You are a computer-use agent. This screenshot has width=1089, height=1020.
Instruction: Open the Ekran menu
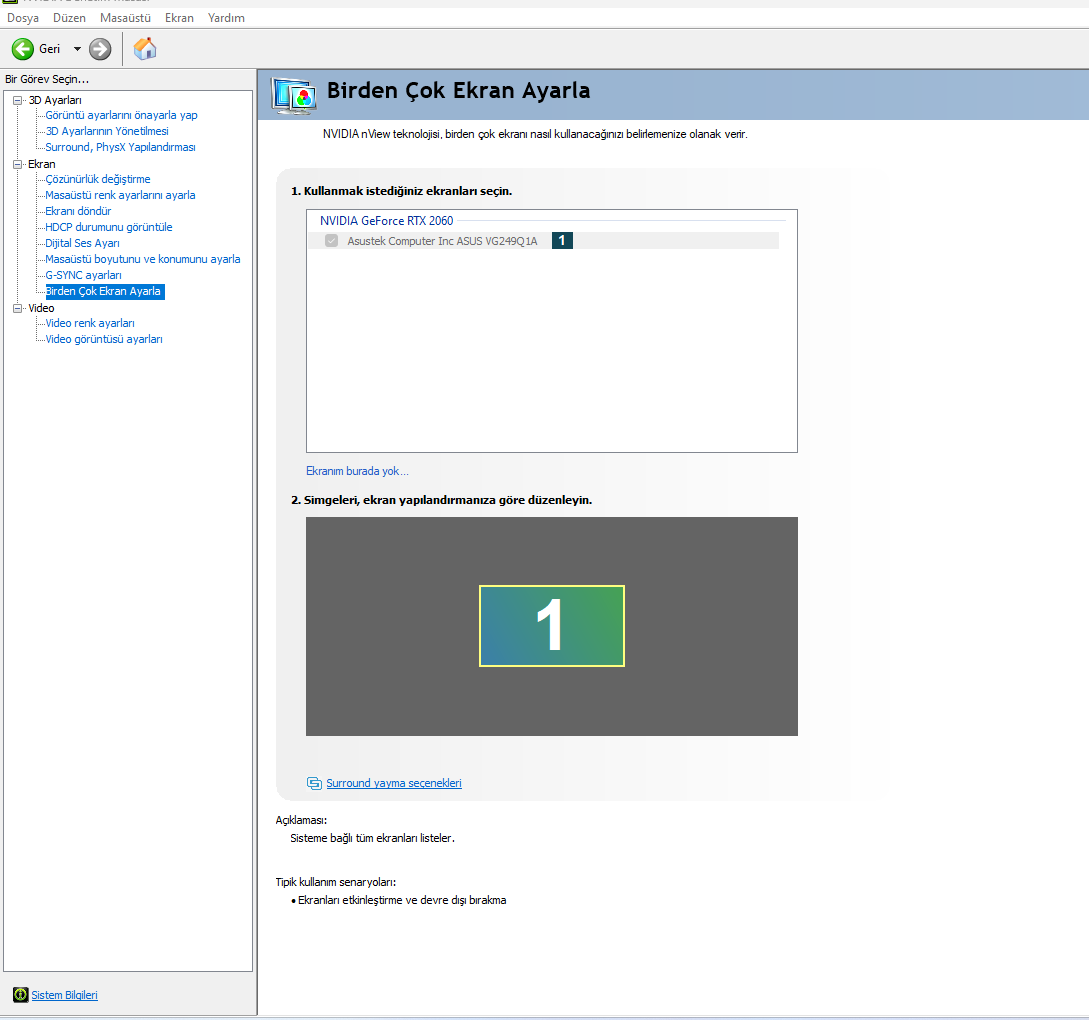(x=179, y=18)
